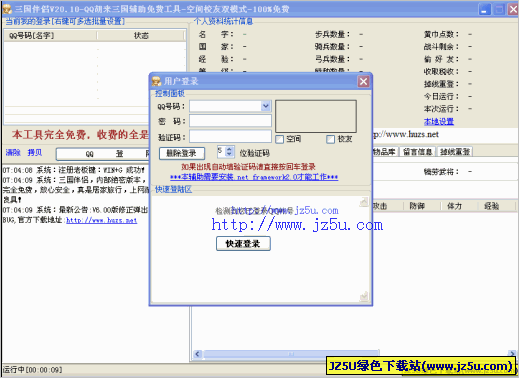Click the icon at bottom-right of 快速登陆区

coord(364,296)
